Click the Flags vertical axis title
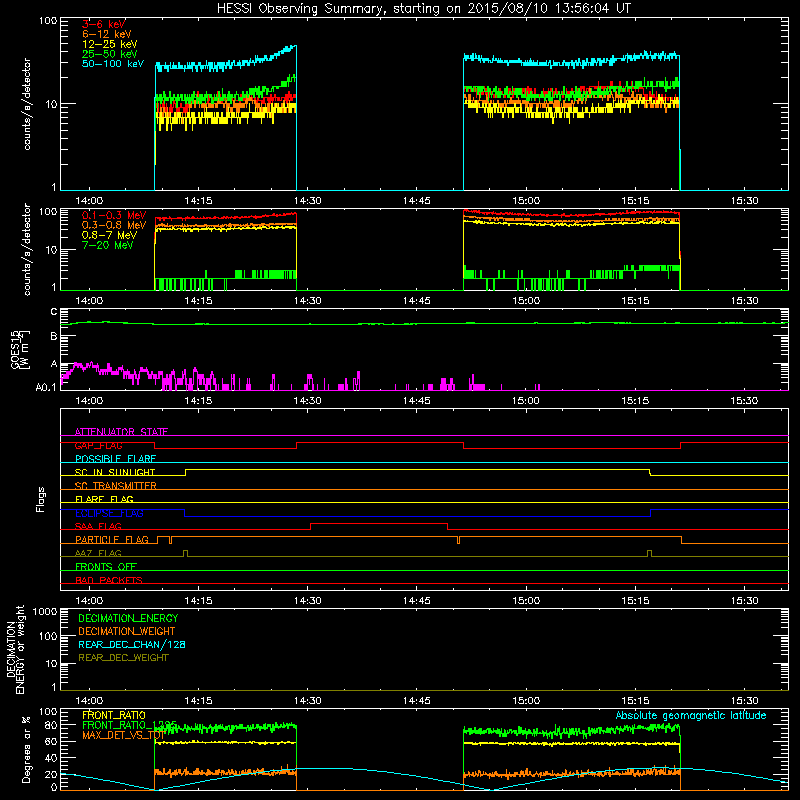The height and width of the screenshot is (800, 800). [41, 499]
